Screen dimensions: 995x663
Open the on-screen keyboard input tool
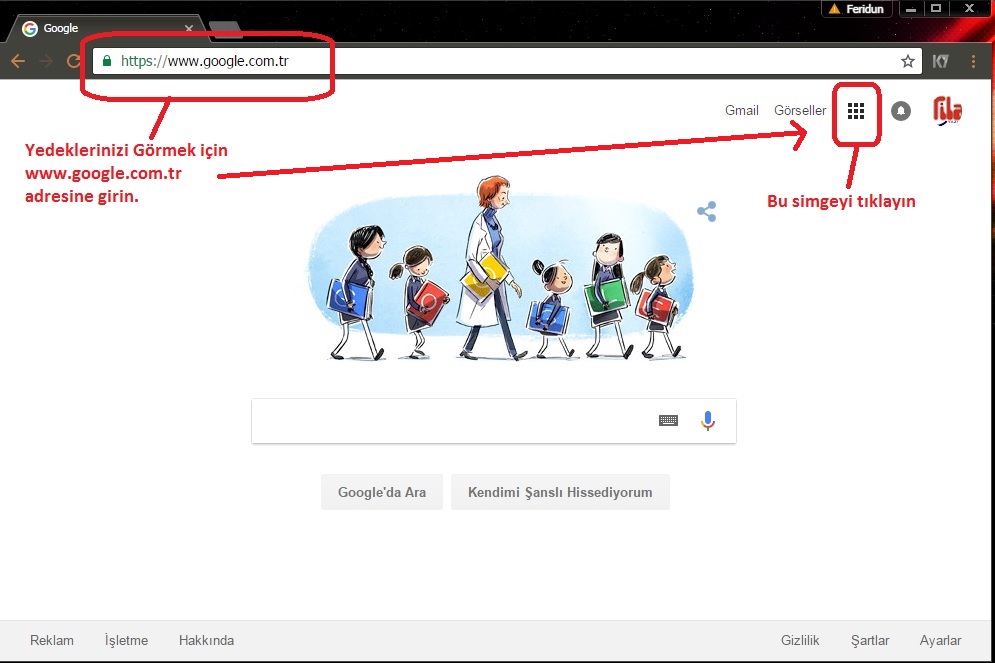pos(668,421)
